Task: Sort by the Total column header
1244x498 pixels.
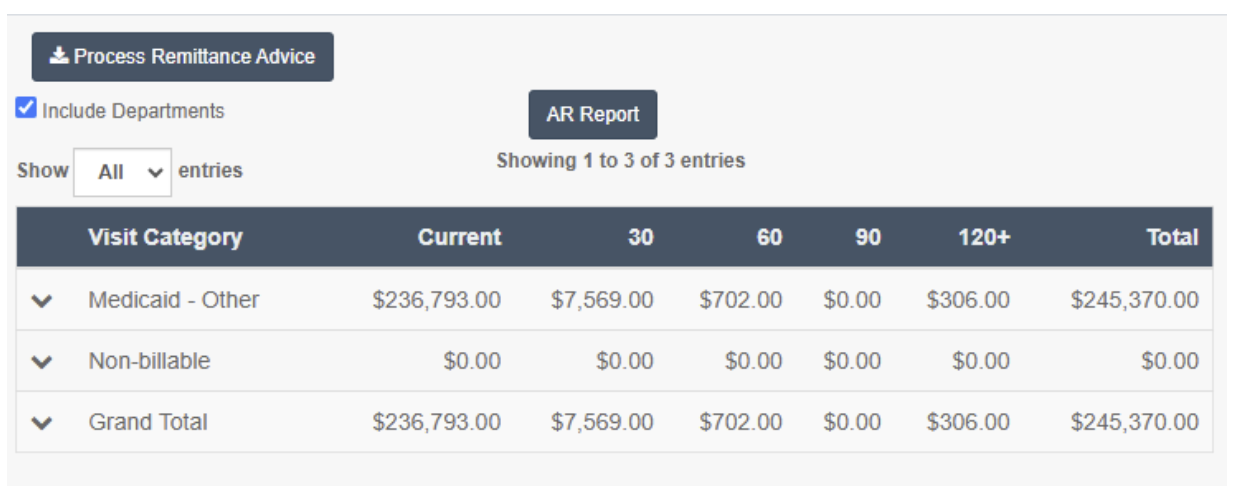Action: point(1172,237)
